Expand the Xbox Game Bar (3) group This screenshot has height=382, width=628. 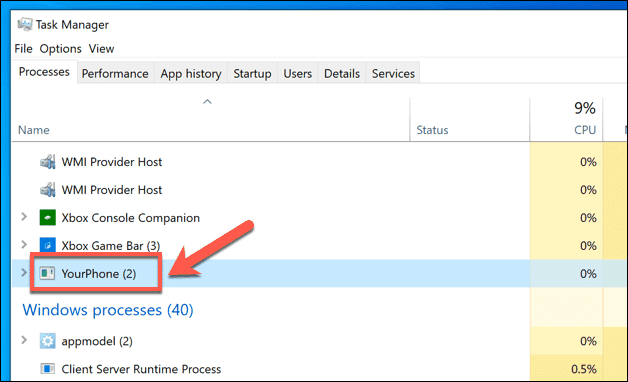pos(24,245)
